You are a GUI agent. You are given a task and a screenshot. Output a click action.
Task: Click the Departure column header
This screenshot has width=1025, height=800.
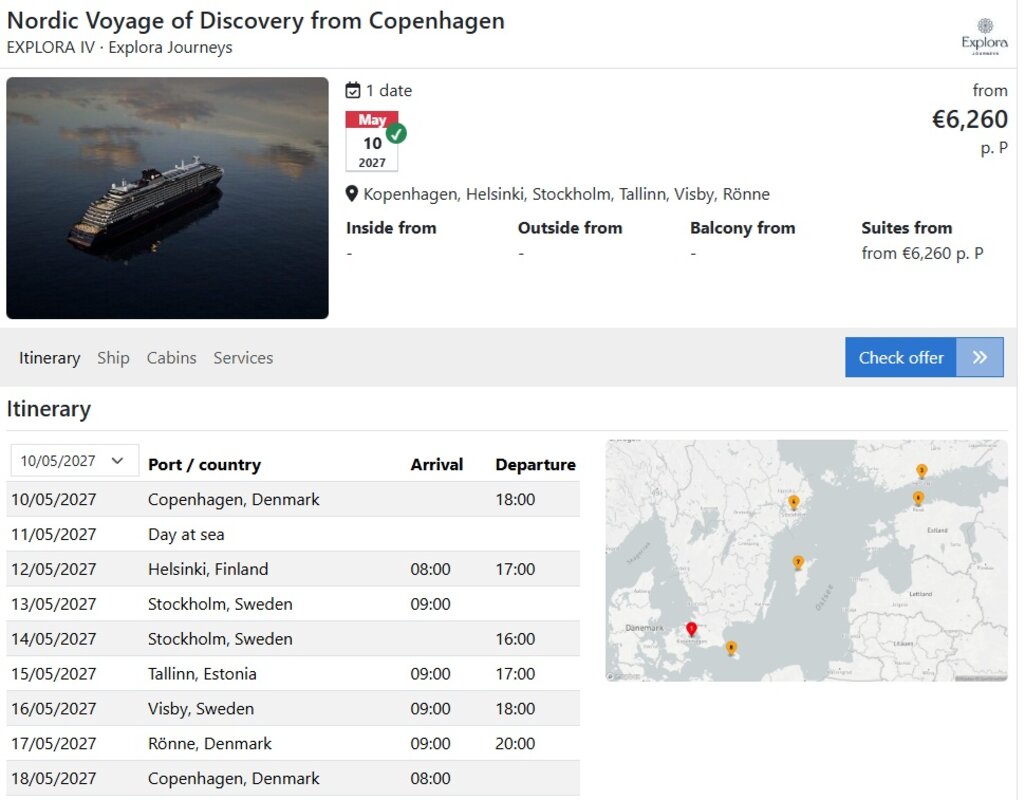(x=535, y=465)
